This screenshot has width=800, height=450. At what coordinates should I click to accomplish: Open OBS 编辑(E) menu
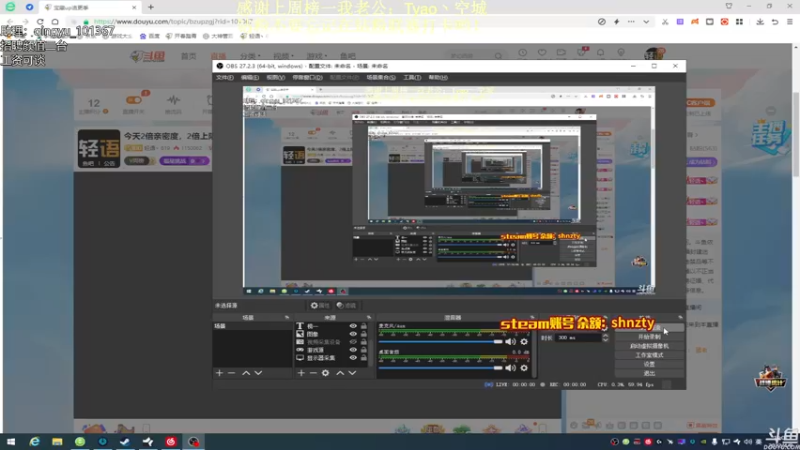tap(249, 78)
